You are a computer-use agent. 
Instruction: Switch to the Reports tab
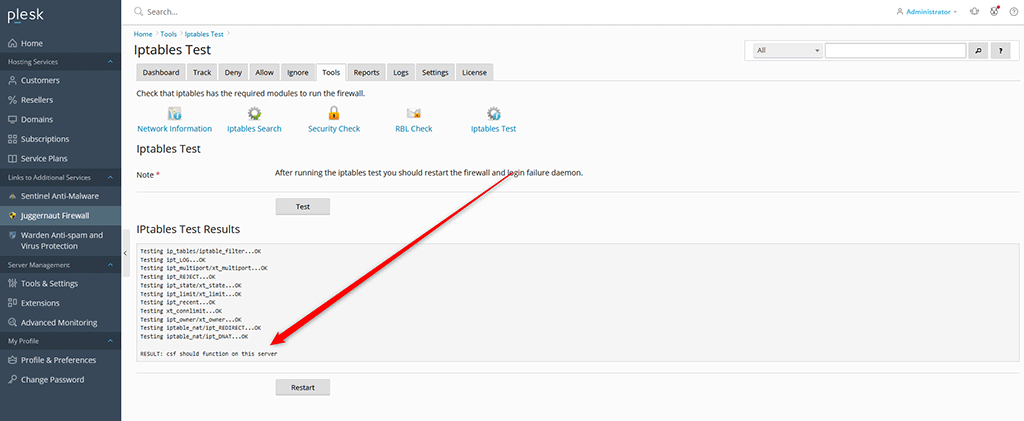click(367, 72)
